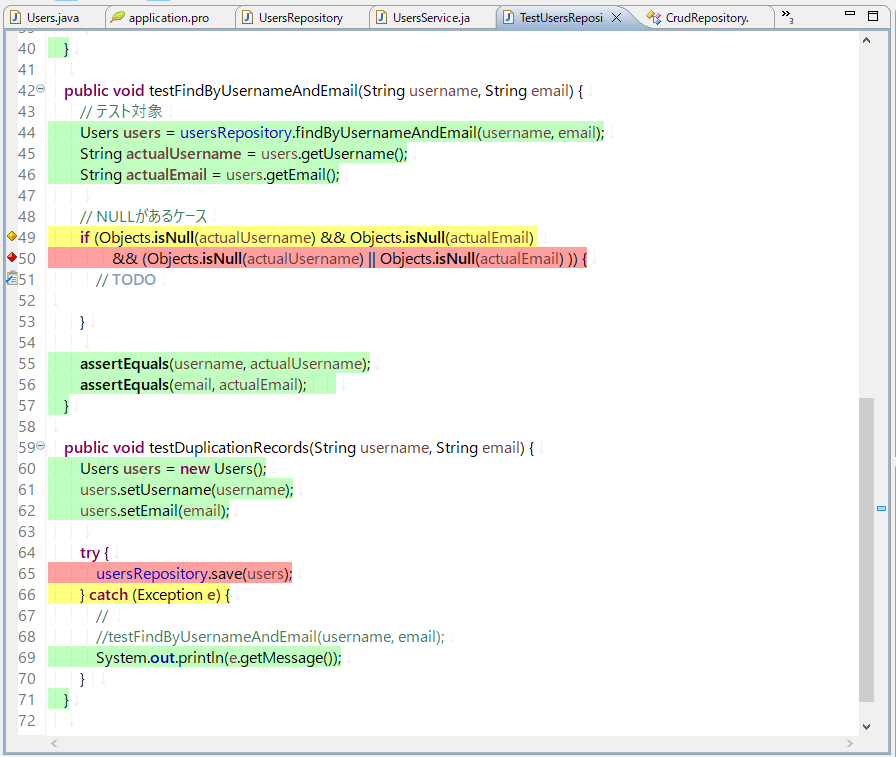Maximize the editor area
This screenshot has width=896, height=757.
pos(873,16)
